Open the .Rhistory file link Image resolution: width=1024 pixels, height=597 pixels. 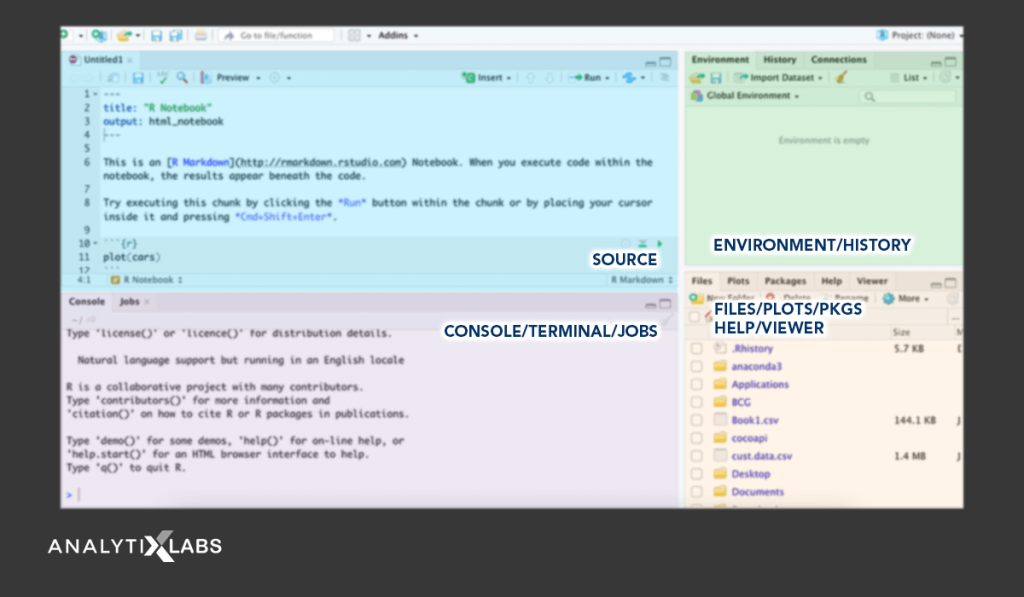(752, 349)
